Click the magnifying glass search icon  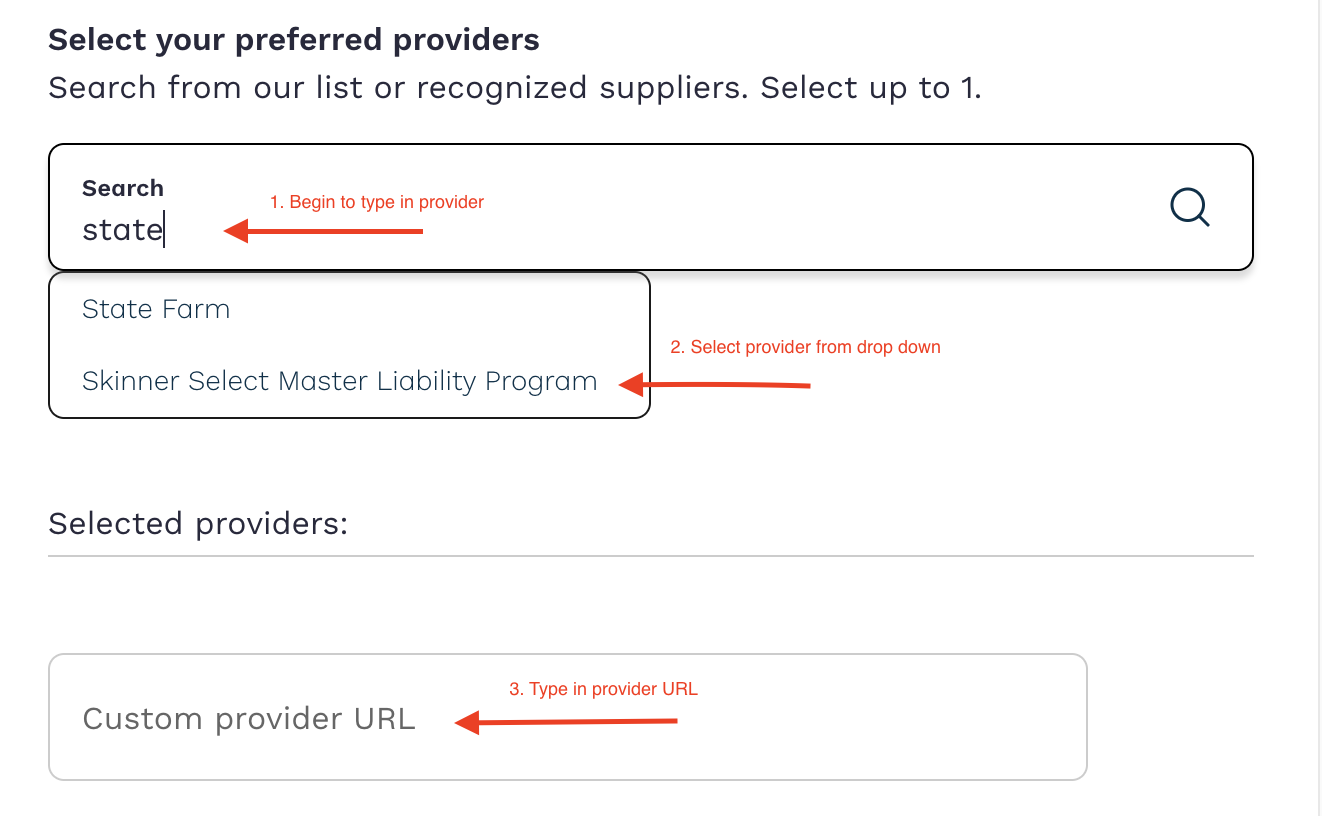pyautogui.click(x=1190, y=208)
